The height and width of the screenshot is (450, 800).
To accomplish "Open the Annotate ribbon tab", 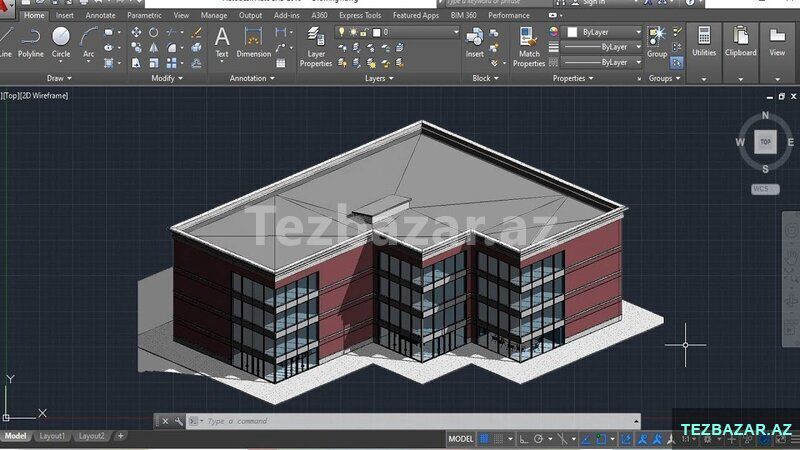I will pos(100,15).
